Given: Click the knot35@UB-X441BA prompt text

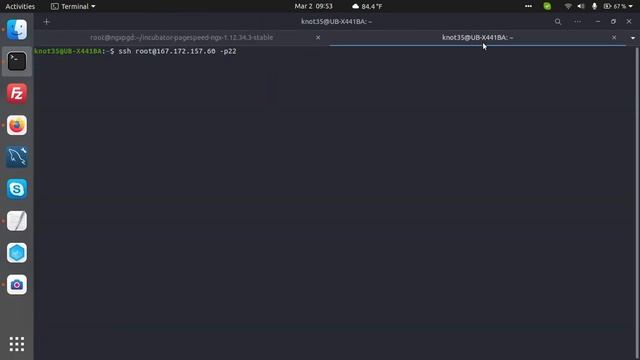Looking at the screenshot, I should point(68,51).
